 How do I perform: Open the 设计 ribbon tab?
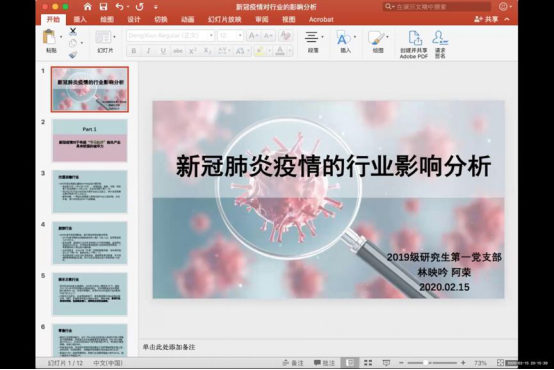[x=134, y=19]
